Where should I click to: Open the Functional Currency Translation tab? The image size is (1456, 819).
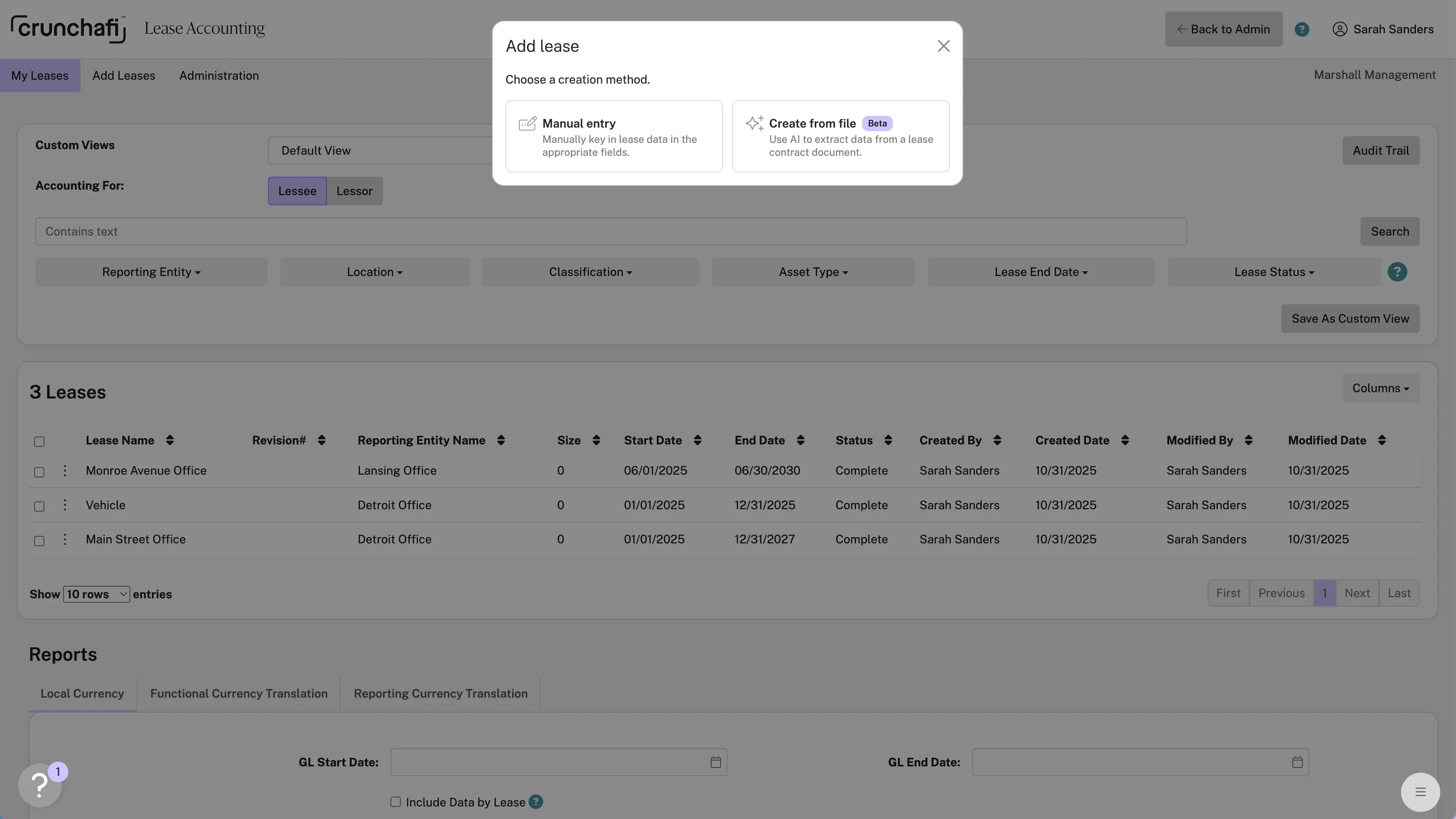239,693
